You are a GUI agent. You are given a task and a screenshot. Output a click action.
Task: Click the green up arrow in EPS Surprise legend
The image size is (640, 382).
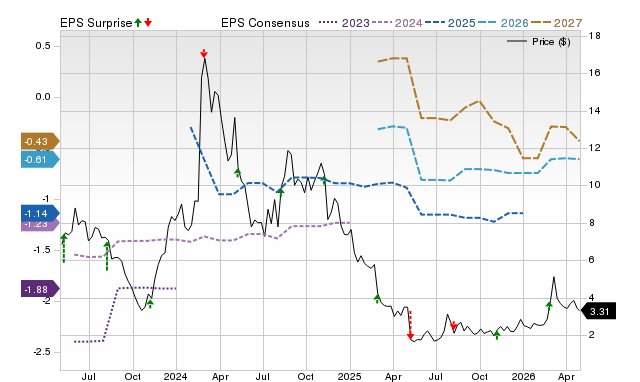click(x=138, y=23)
